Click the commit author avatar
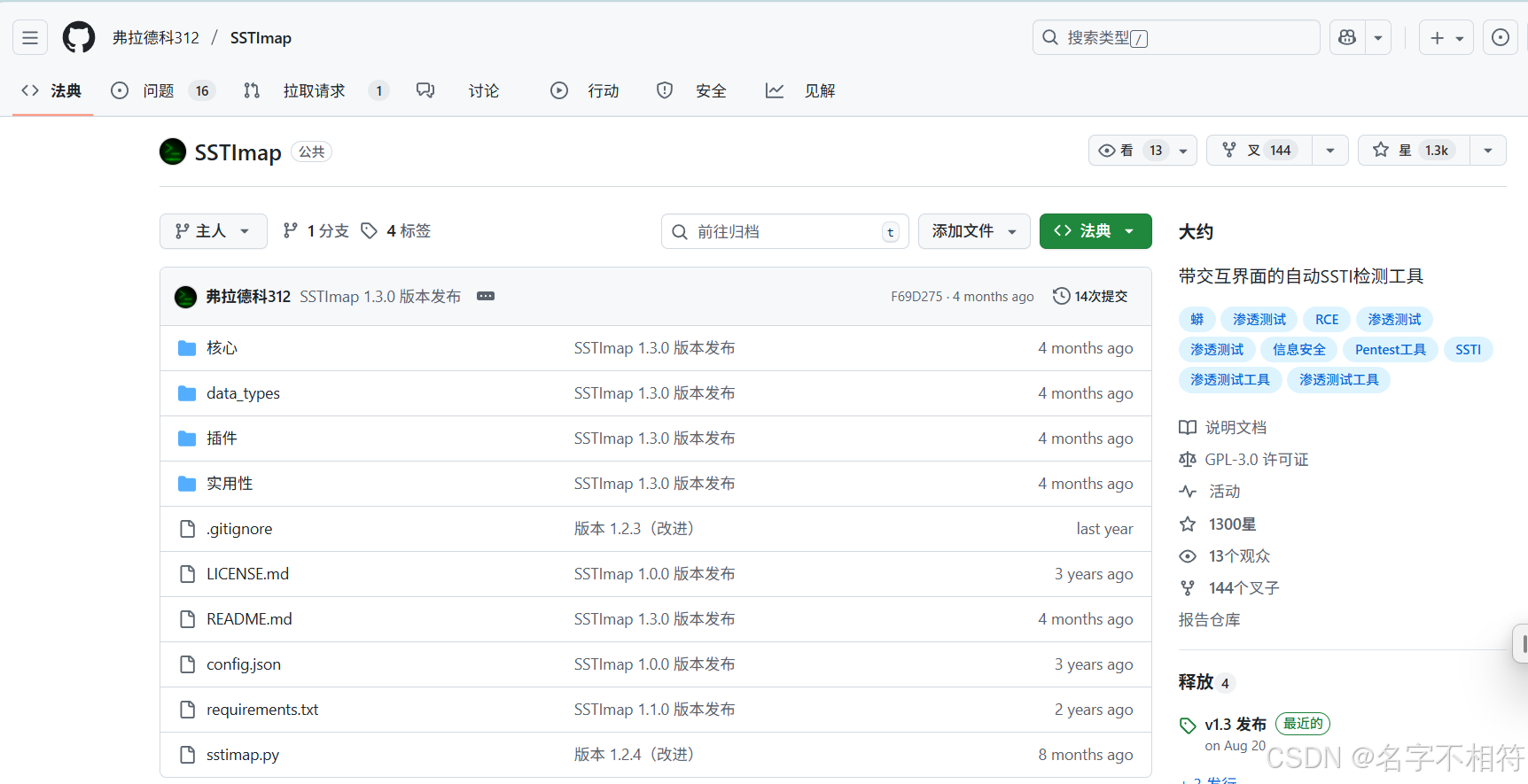The image size is (1528, 784). (186, 297)
